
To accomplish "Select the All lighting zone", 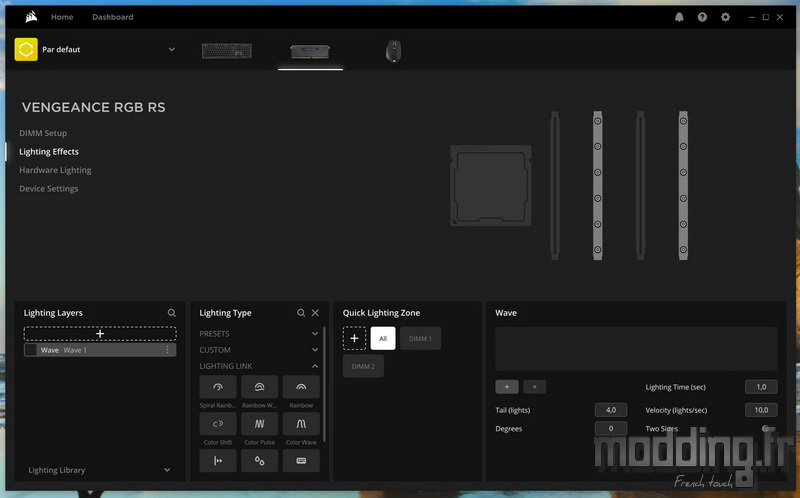I will click(x=383, y=338).
